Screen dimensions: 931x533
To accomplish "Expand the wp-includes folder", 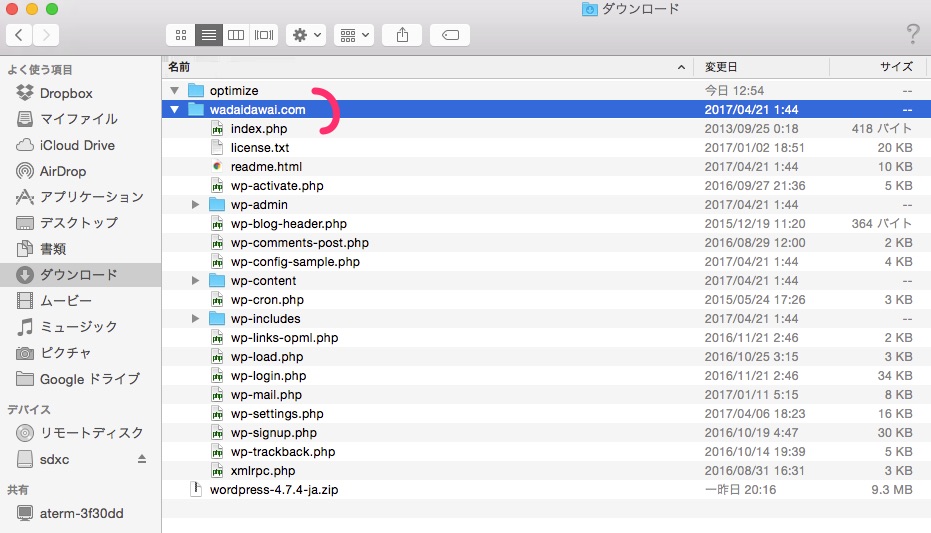I will click(x=195, y=319).
